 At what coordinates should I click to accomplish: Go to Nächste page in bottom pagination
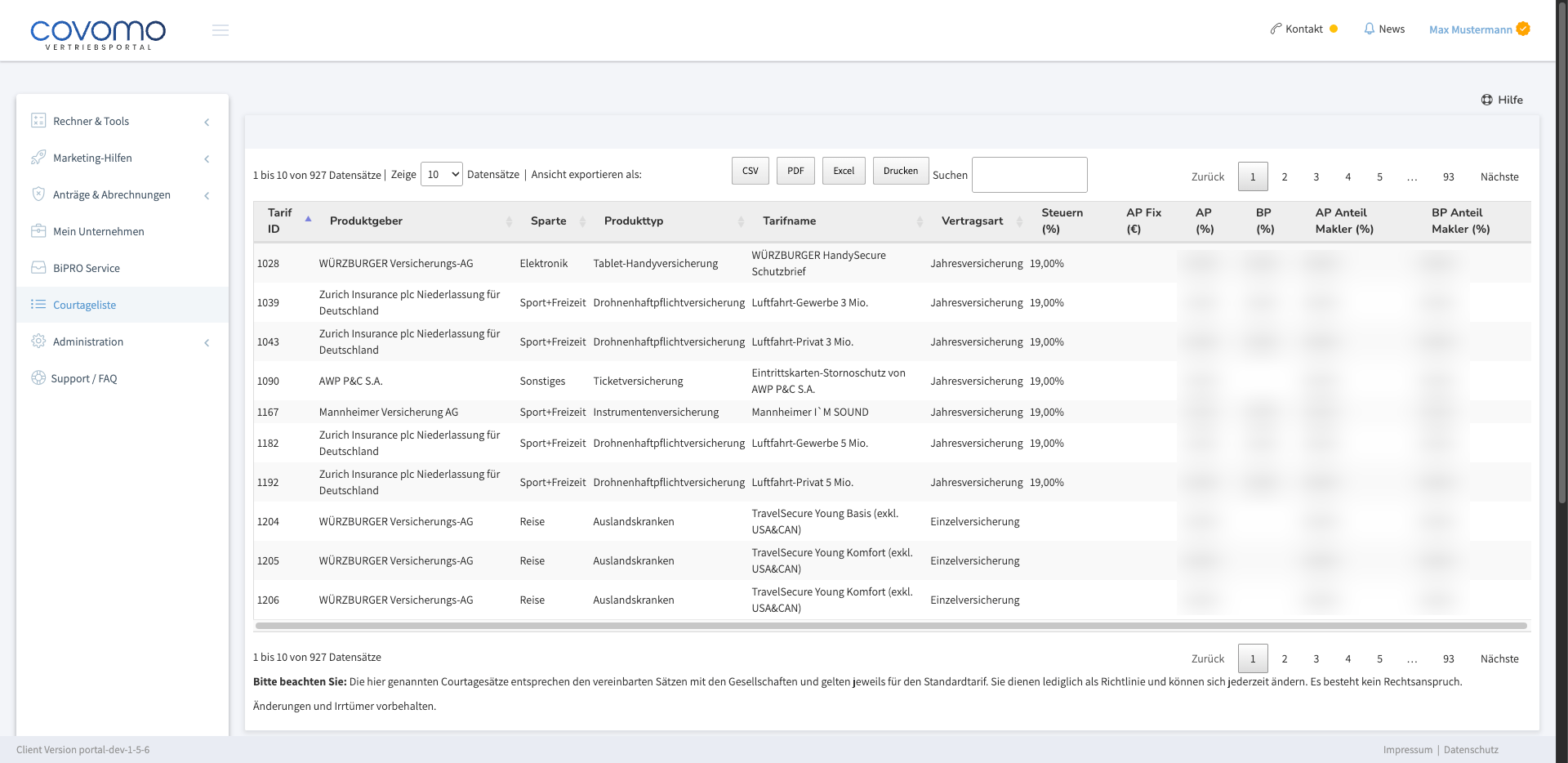[x=1499, y=658]
